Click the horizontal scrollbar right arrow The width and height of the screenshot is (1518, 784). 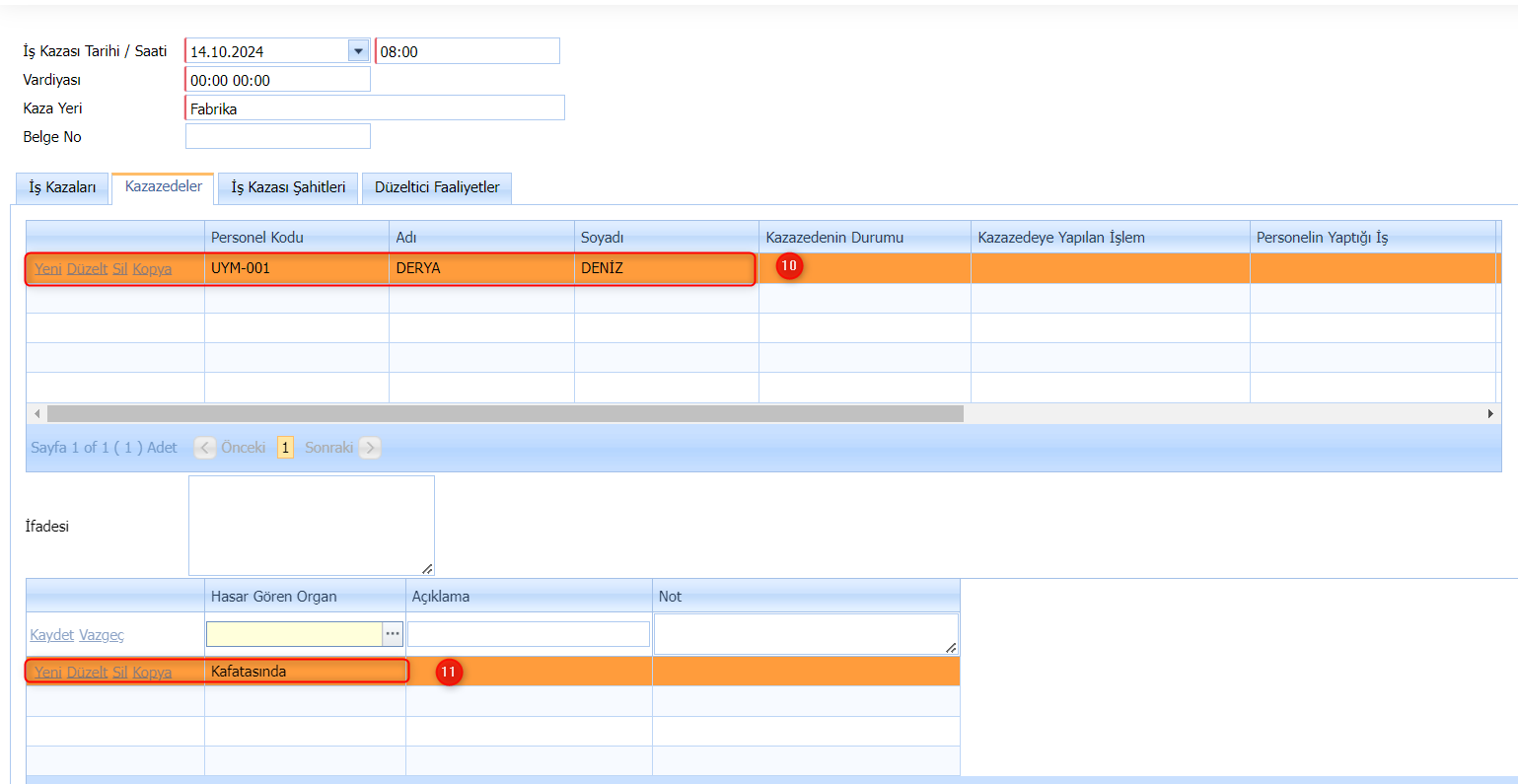click(1490, 413)
